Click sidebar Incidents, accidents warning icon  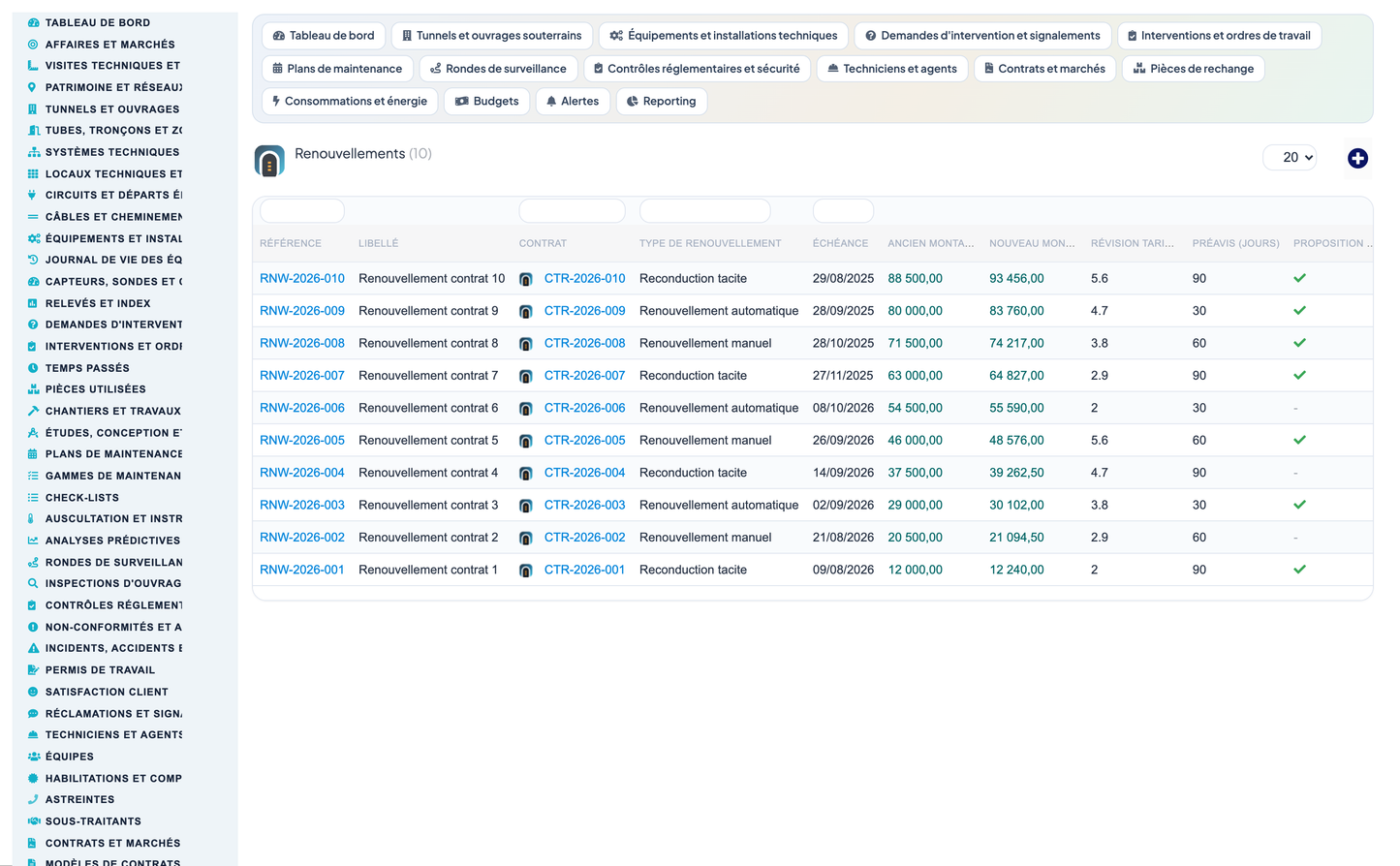pyautogui.click(x=33, y=648)
